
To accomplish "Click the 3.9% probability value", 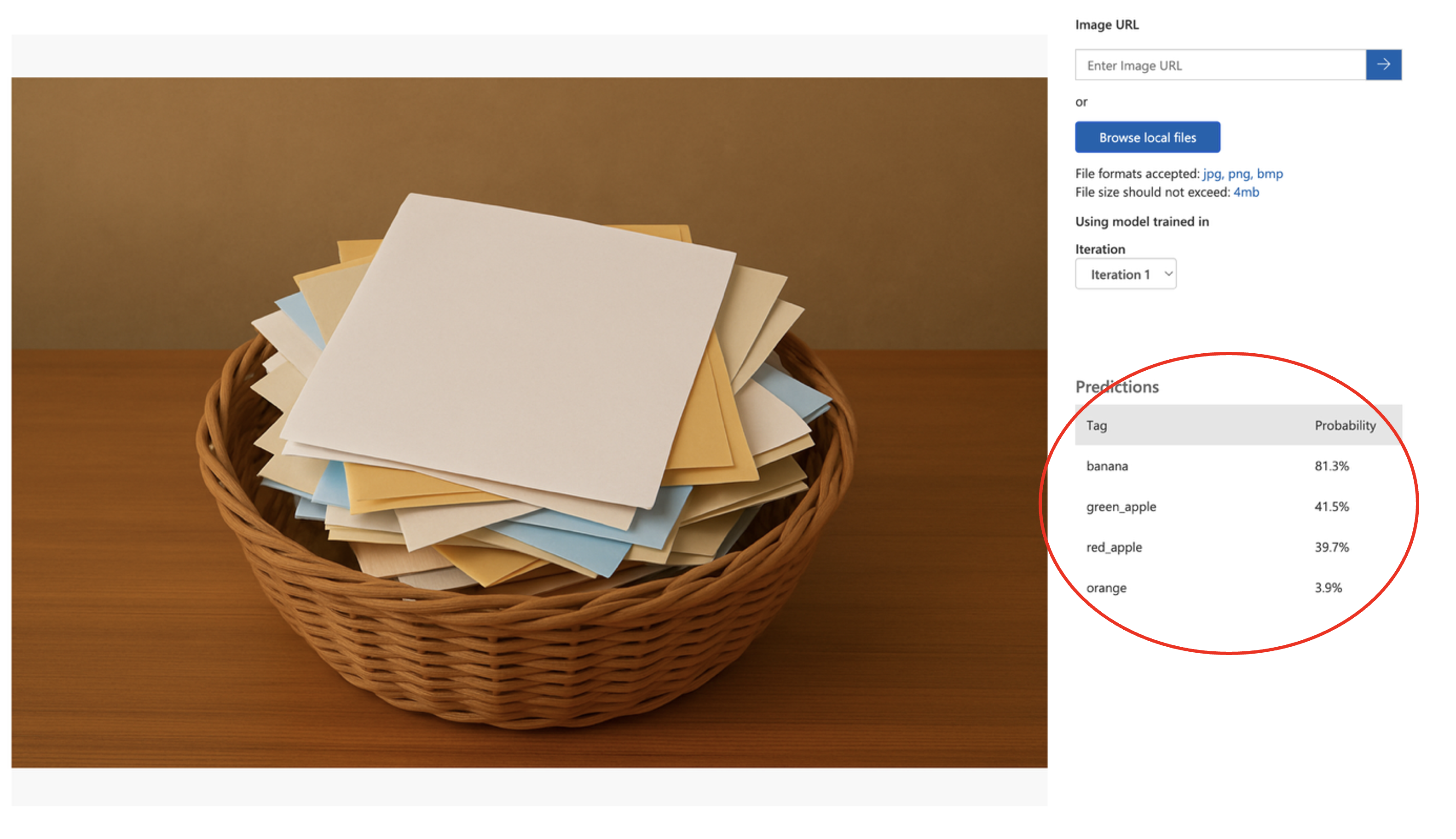I will pos(1328,588).
